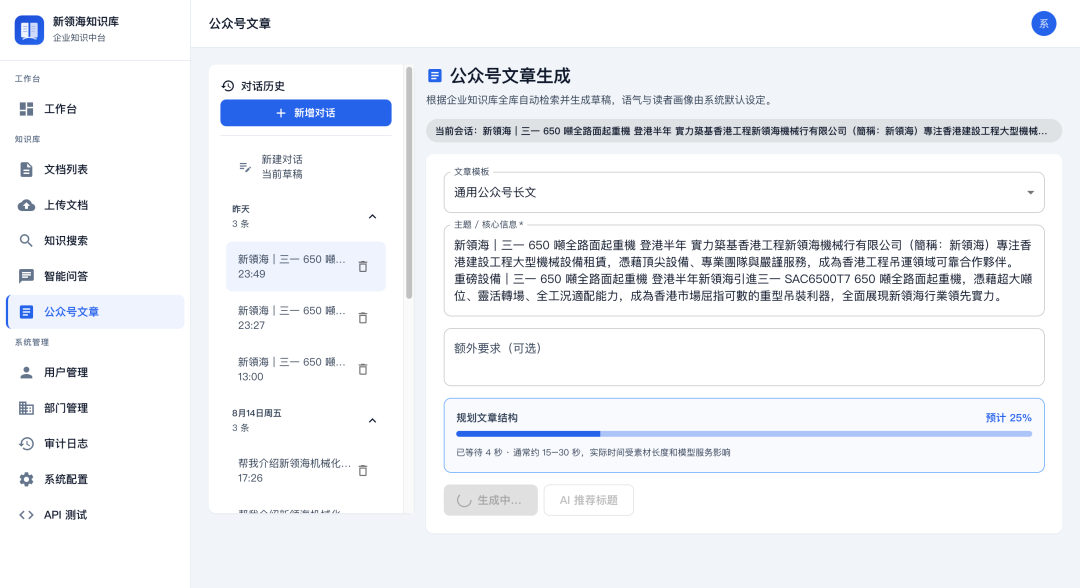Screen dimensions: 1080x588
Task: Collapse the 8月14日周五 conversation group
Action: (373, 421)
